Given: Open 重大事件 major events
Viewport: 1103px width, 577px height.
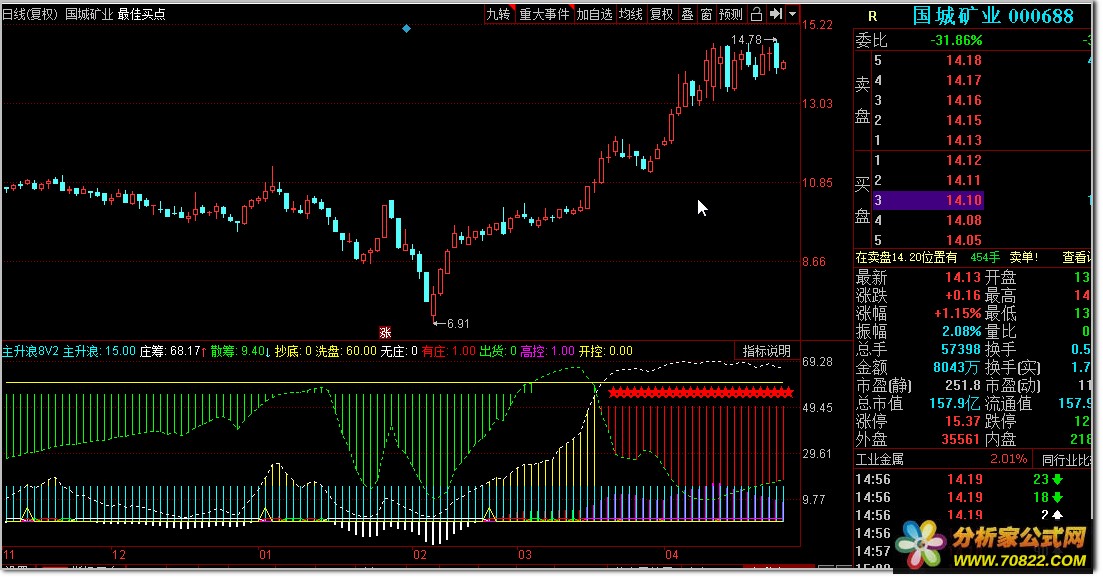Looking at the screenshot, I should (x=544, y=14).
